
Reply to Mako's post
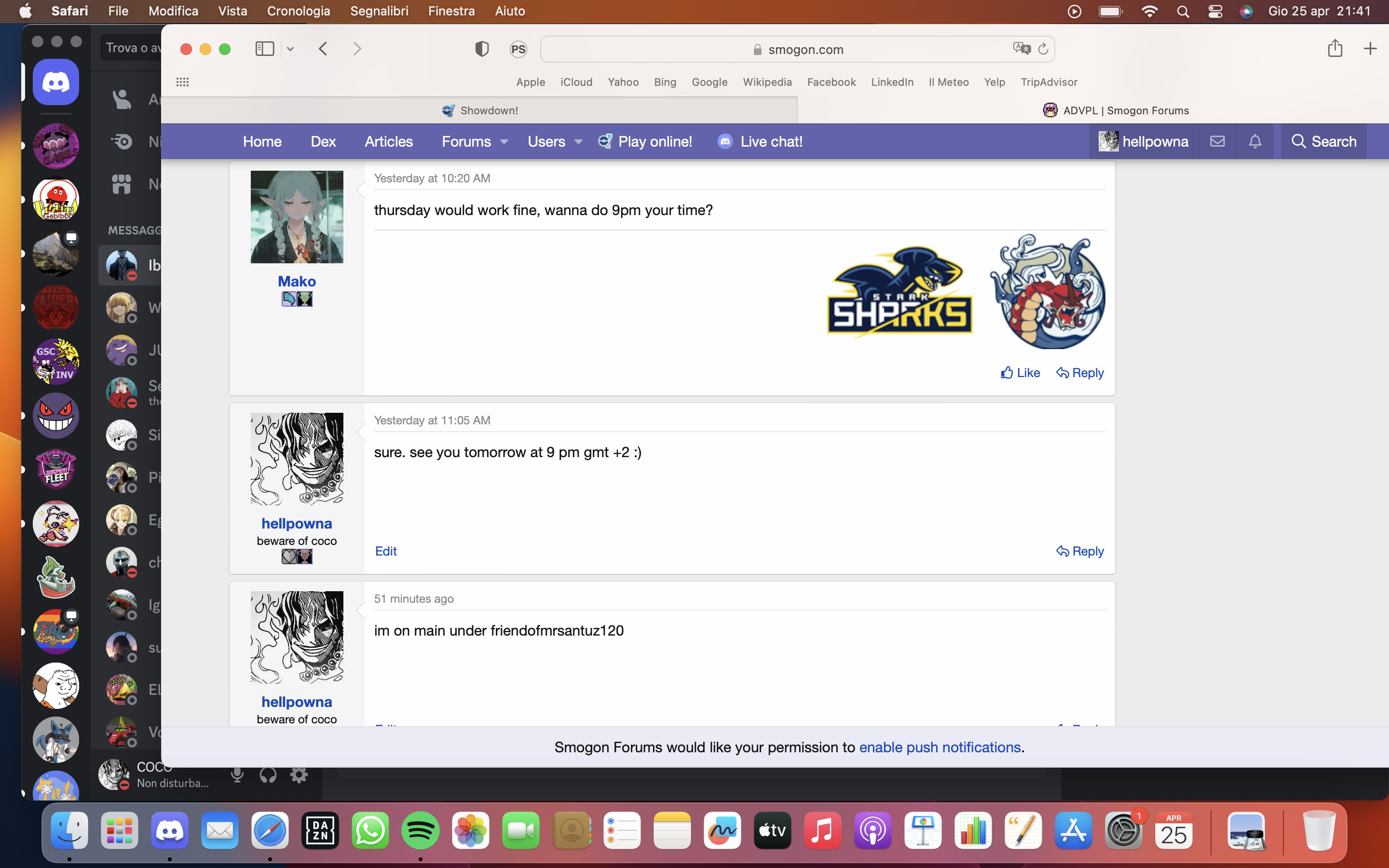tap(1080, 373)
